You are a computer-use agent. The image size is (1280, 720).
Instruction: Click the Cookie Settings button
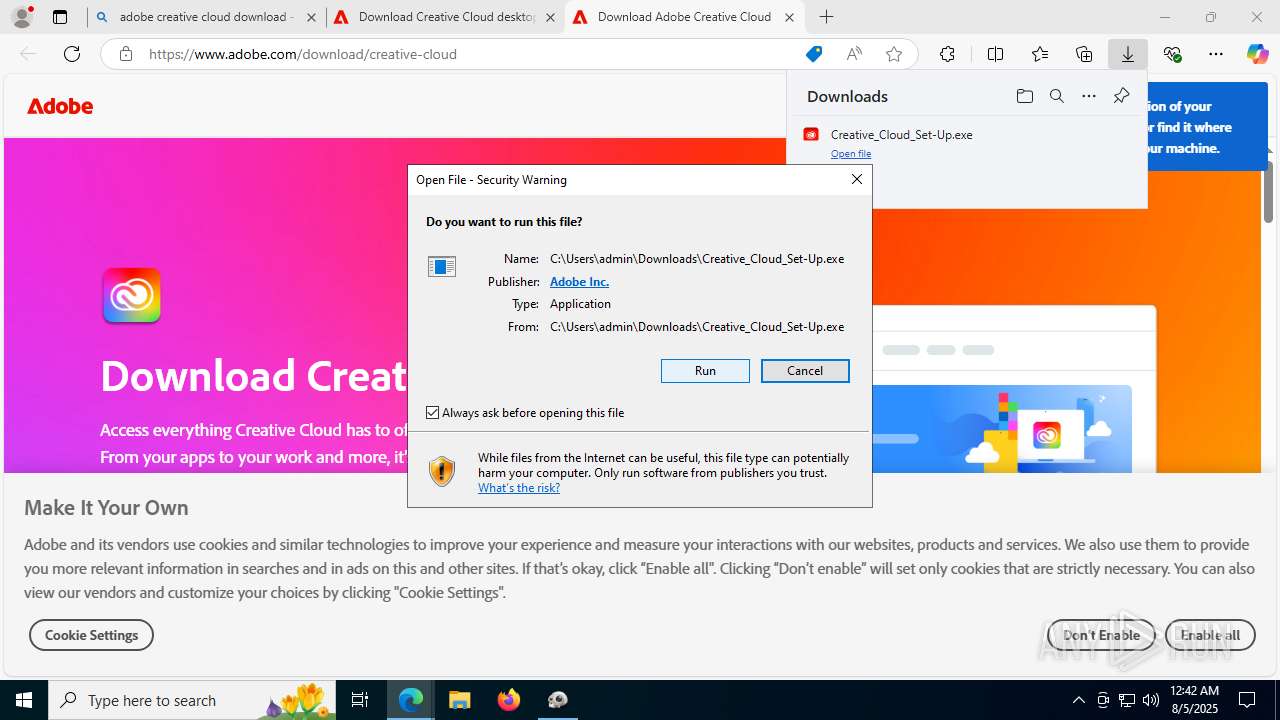91,635
